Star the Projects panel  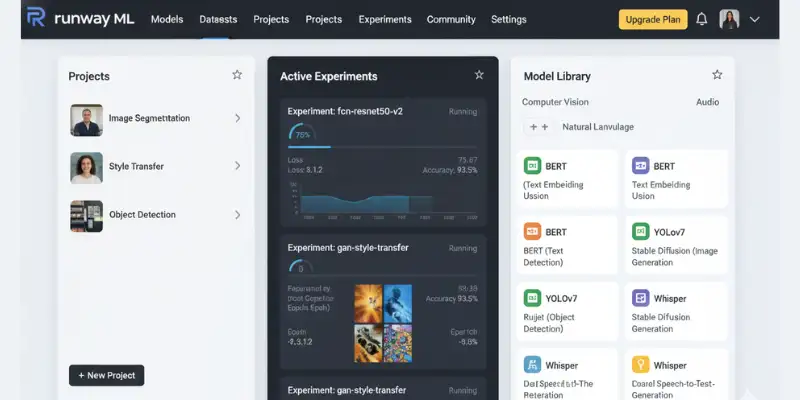[237, 75]
